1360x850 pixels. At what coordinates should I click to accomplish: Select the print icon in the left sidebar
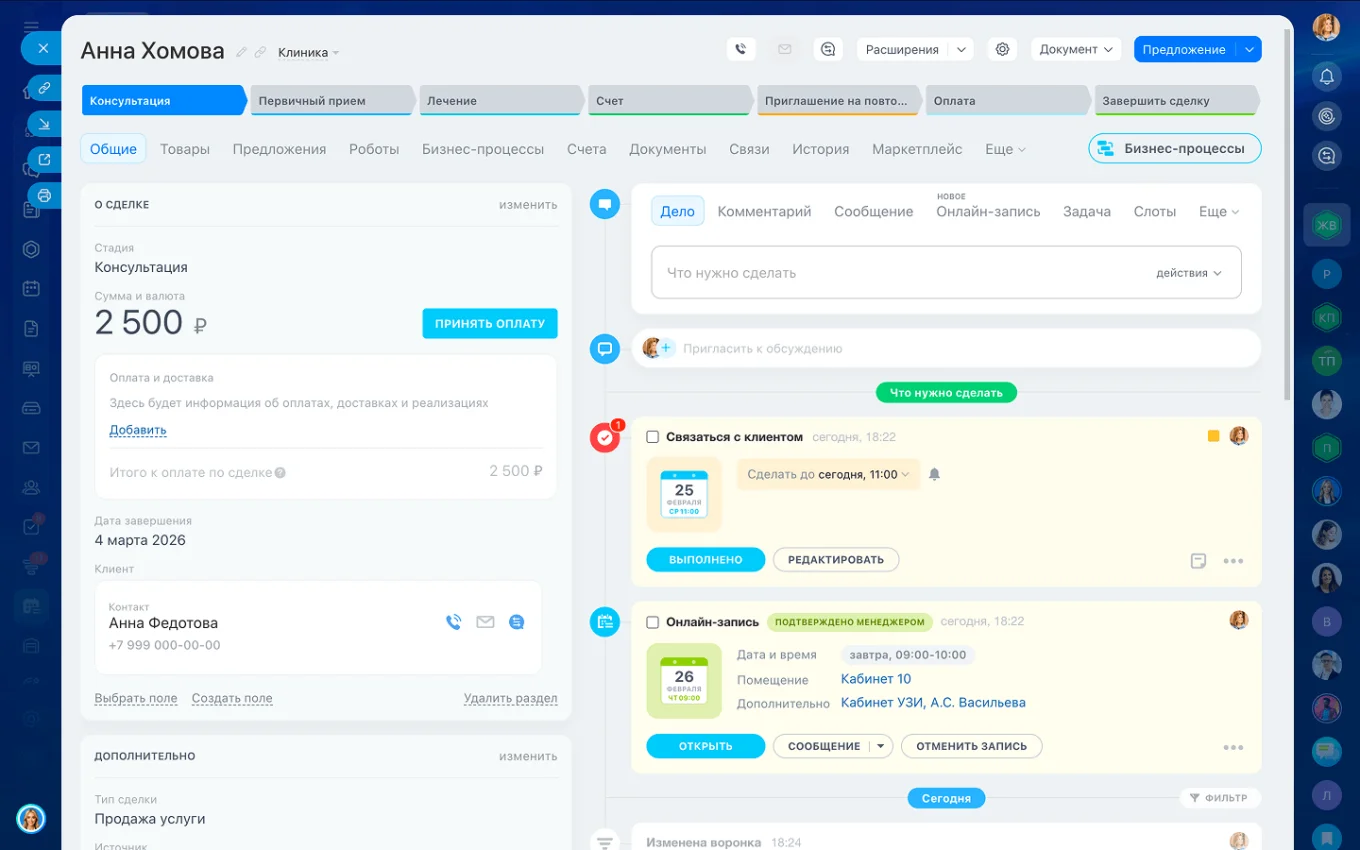point(42,195)
